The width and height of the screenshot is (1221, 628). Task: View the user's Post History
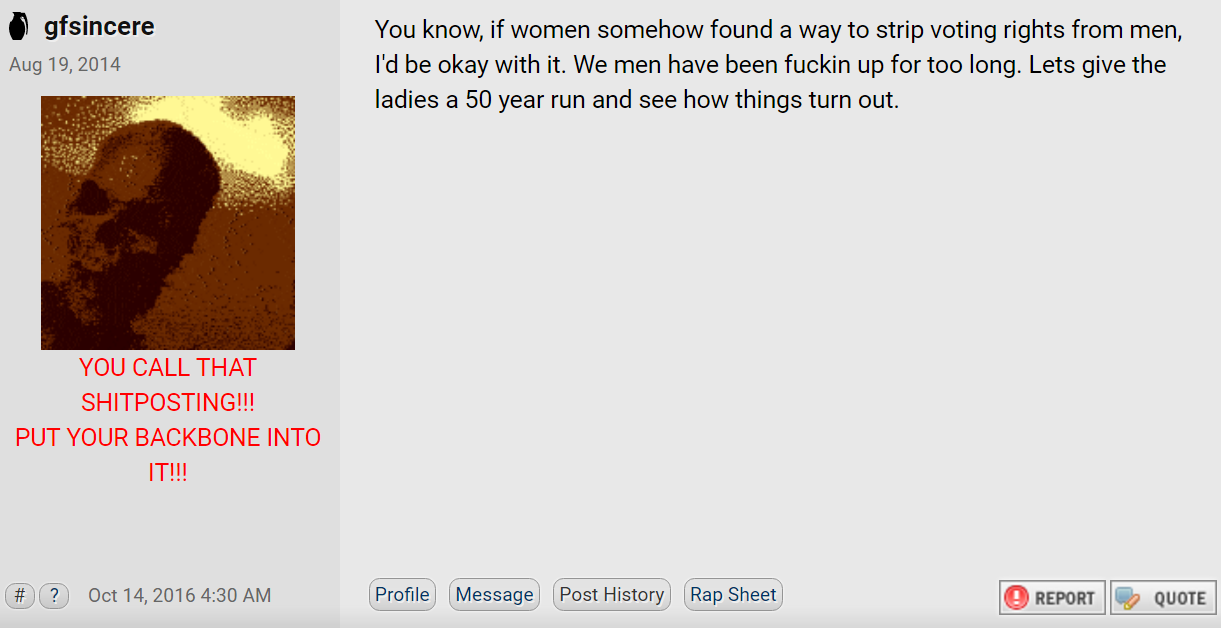(611, 595)
